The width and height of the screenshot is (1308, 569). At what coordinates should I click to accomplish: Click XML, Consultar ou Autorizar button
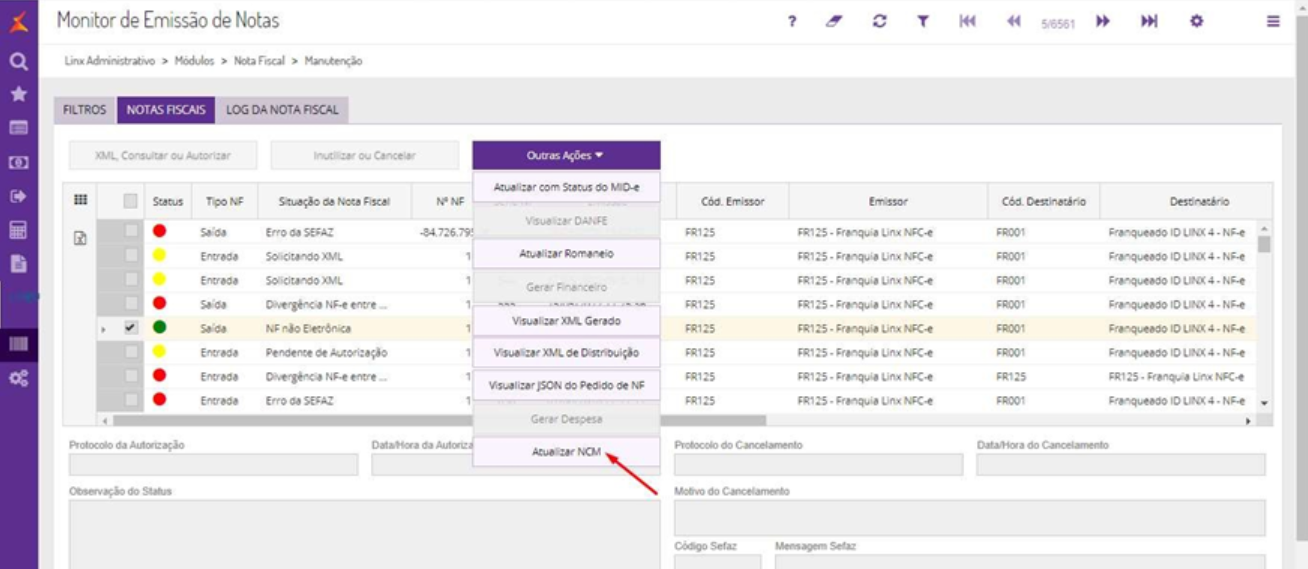162,155
